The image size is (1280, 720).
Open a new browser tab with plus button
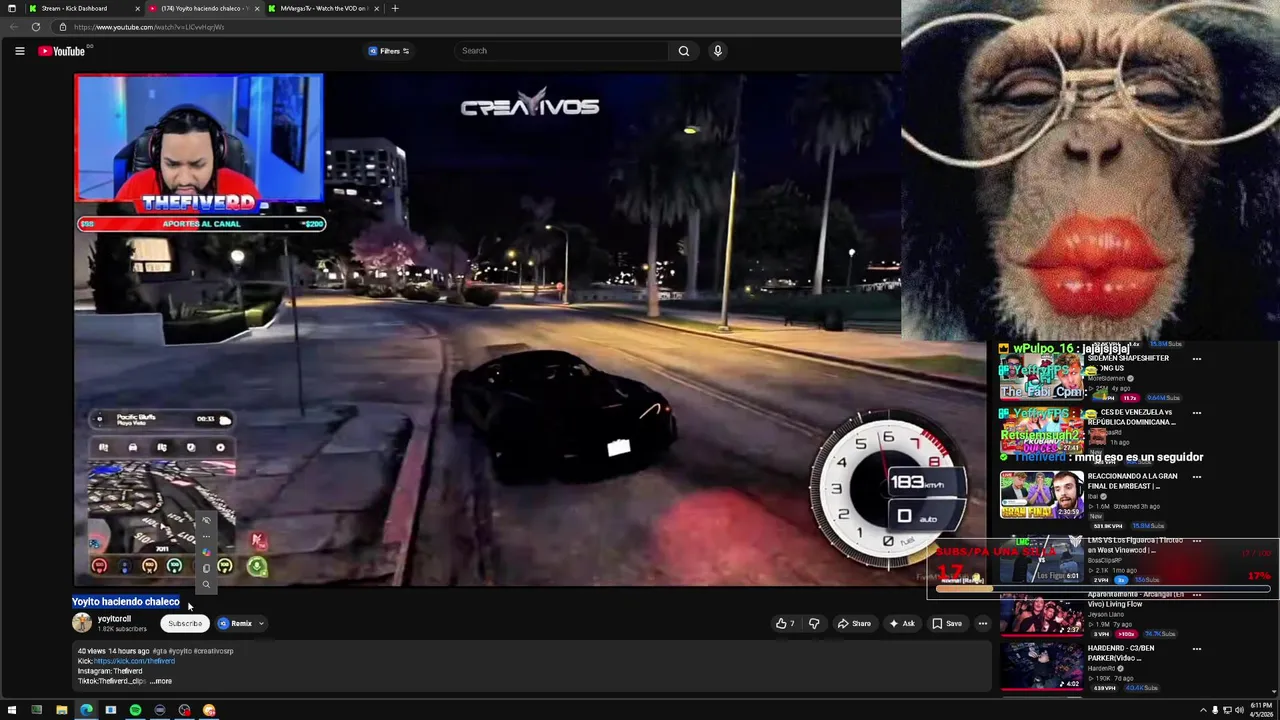[x=395, y=8]
